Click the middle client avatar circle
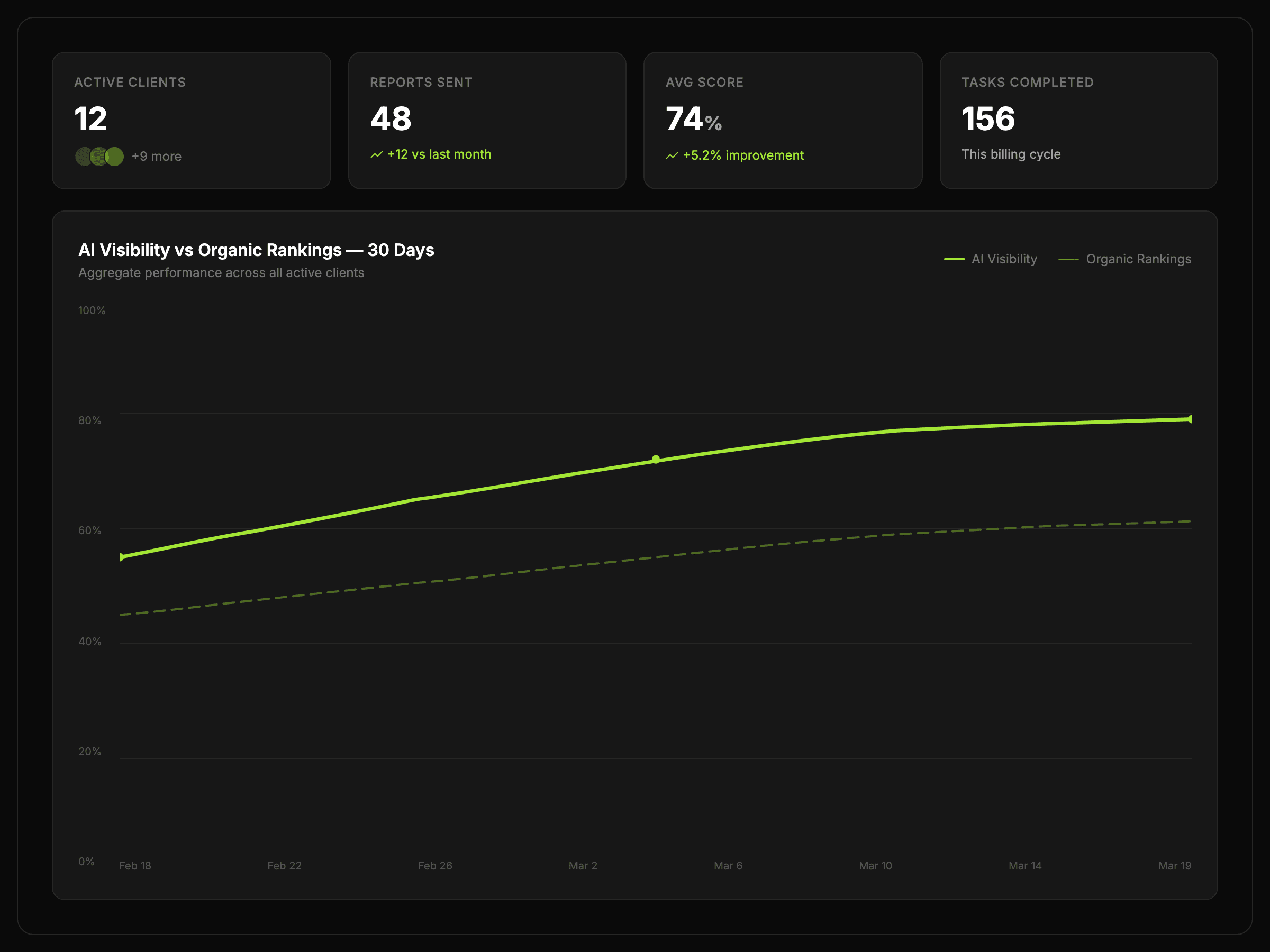Screen dimensions: 1270x952 (98, 157)
